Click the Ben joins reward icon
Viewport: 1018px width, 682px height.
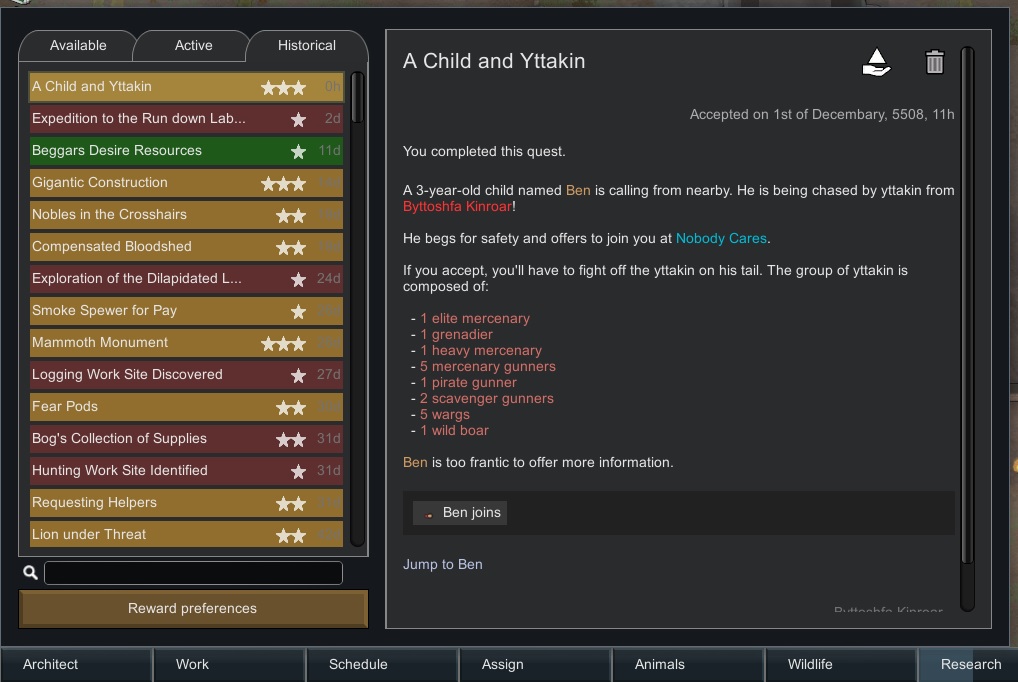(x=429, y=514)
